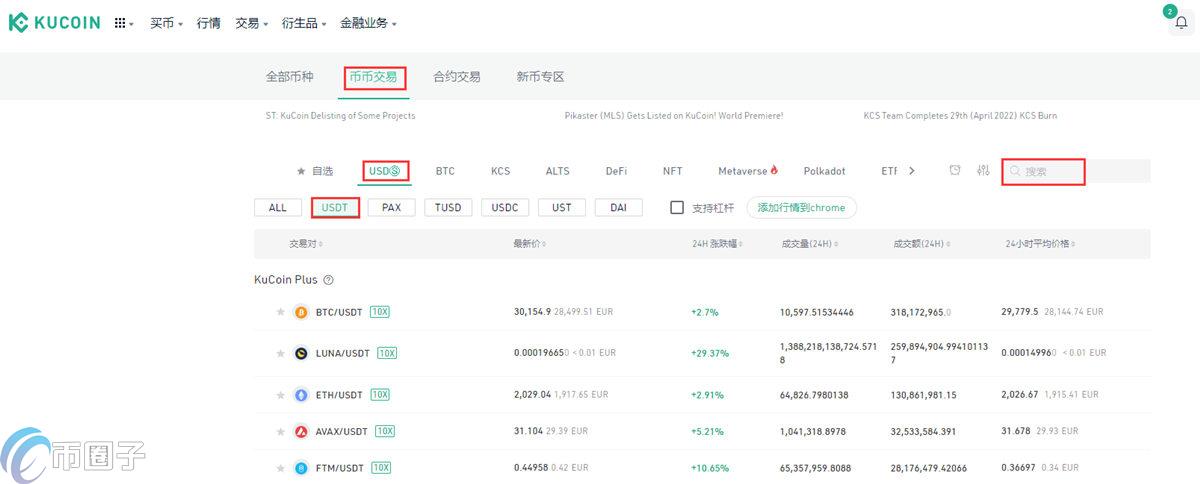1200x484 pixels.
Task: Expand the 衍生品 dropdown menu
Action: [x=304, y=23]
